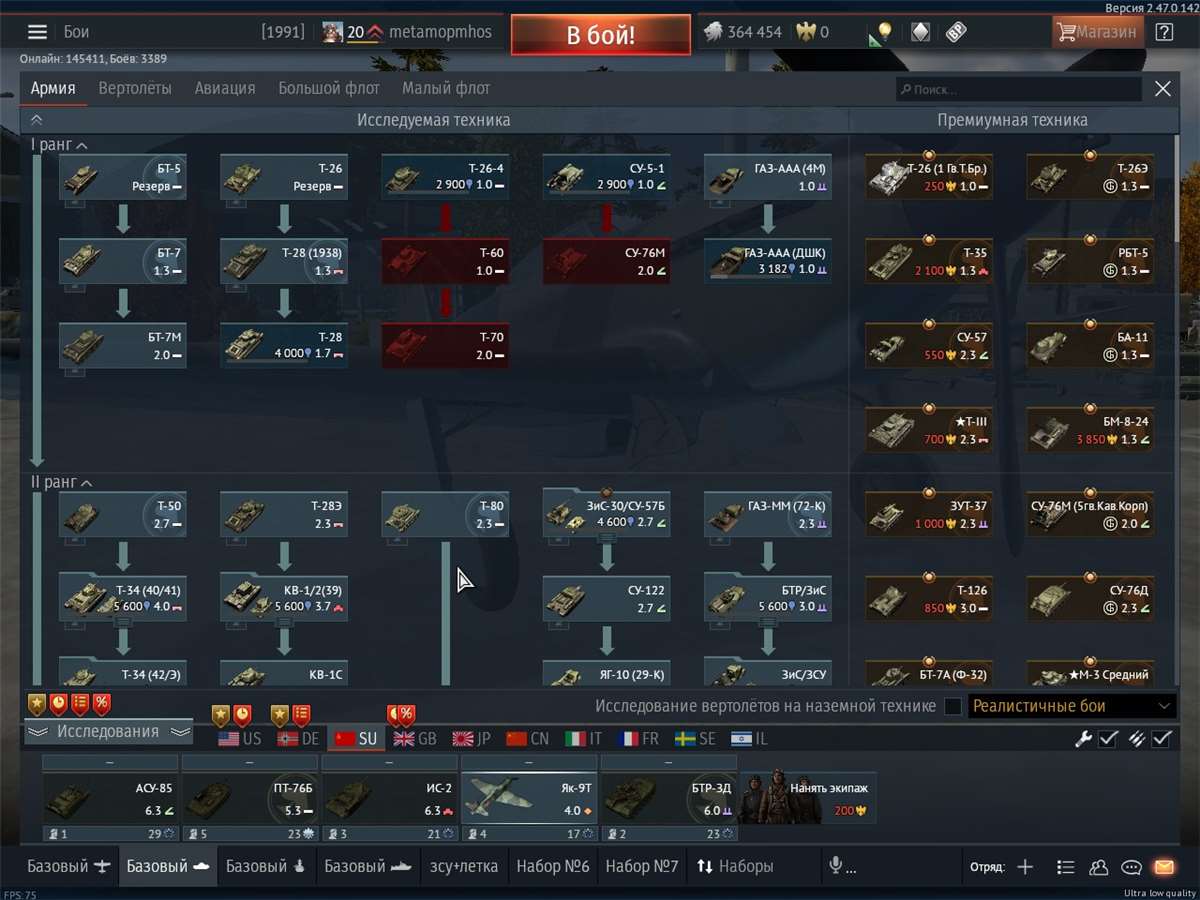Open the lightbulb research points icon
The width and height of the screenshot is (1200, 900).
[x=881, y=33]
